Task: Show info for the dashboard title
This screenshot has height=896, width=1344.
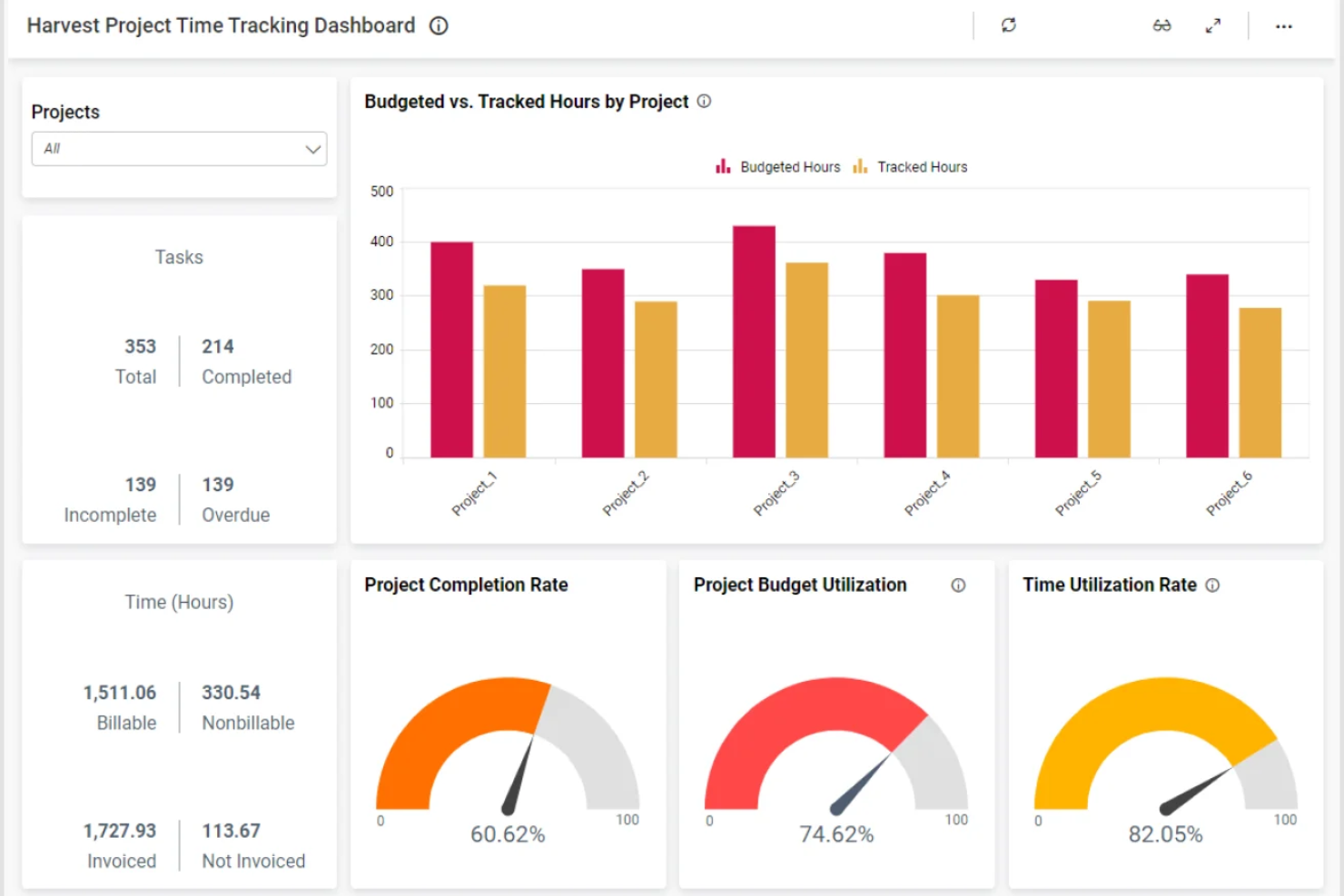Action: (x=439, y=25)
